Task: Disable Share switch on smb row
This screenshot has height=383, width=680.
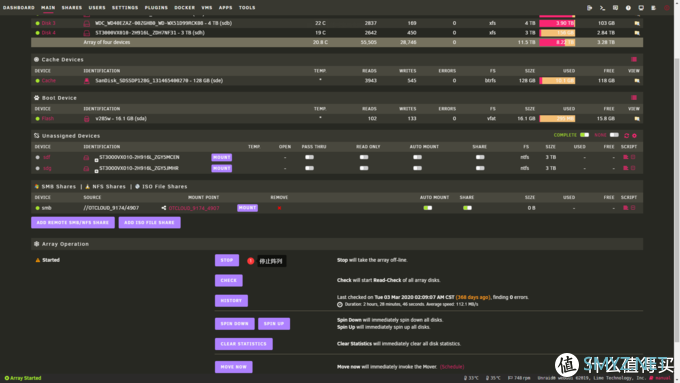Action: pos(467,208)
